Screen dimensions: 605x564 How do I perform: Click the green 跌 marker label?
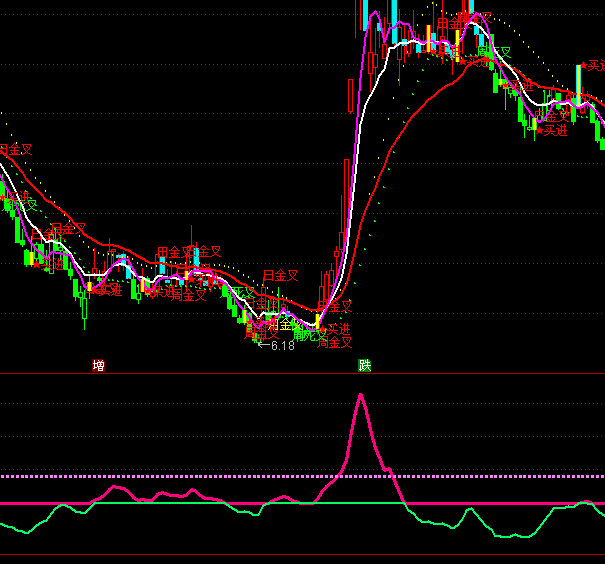coord(365,366)
